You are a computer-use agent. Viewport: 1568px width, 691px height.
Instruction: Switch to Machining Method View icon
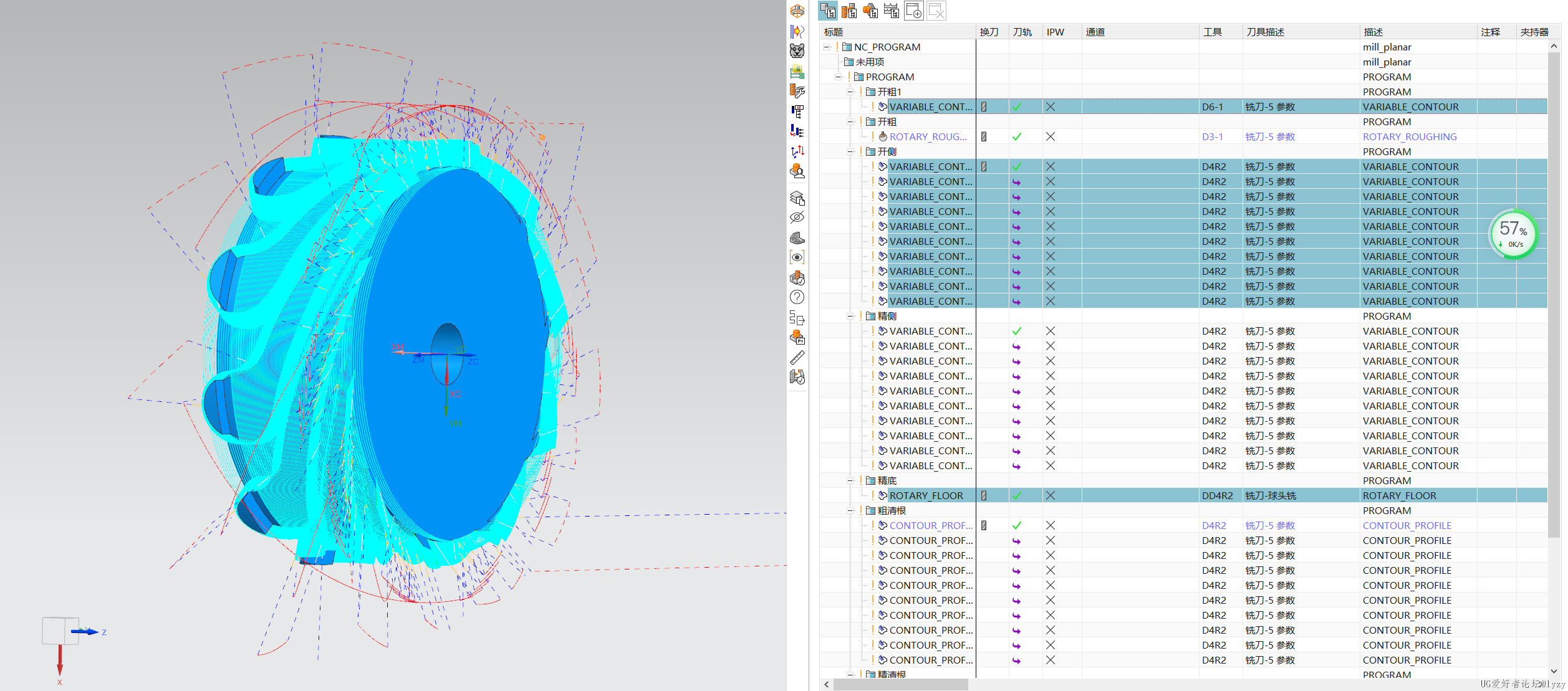(x=892, y=11)
